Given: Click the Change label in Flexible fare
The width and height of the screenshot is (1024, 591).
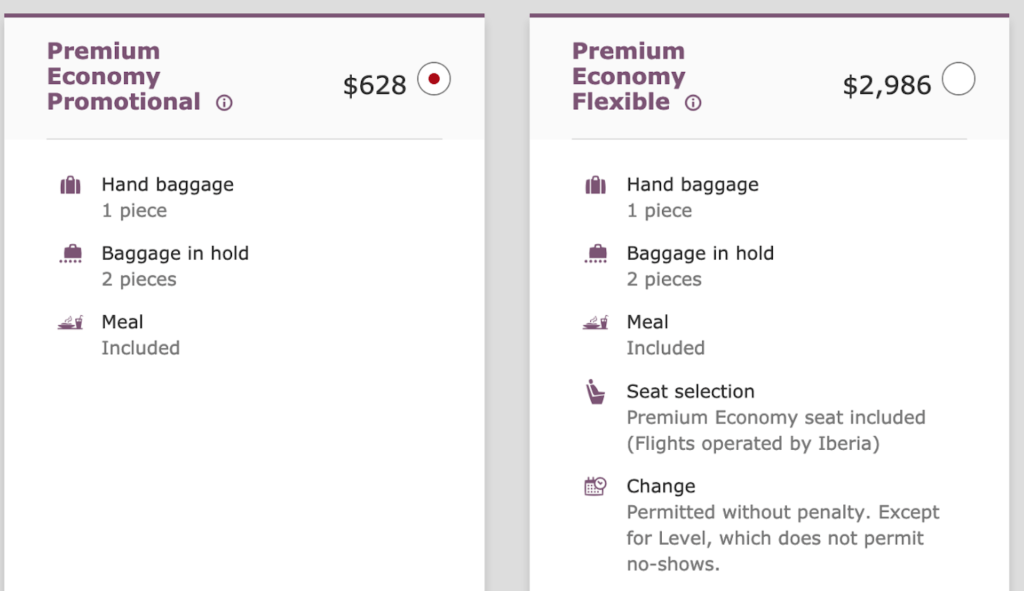Looking at the screenshot, I should tap(660, 486).
